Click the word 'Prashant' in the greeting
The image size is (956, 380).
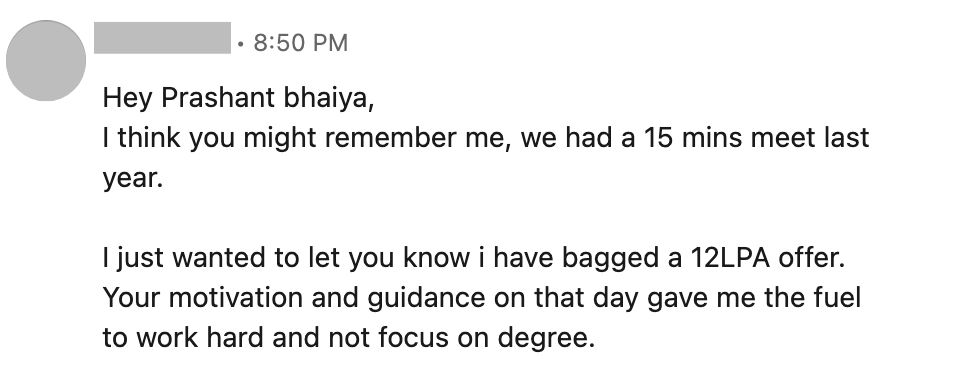click(218, 99)
